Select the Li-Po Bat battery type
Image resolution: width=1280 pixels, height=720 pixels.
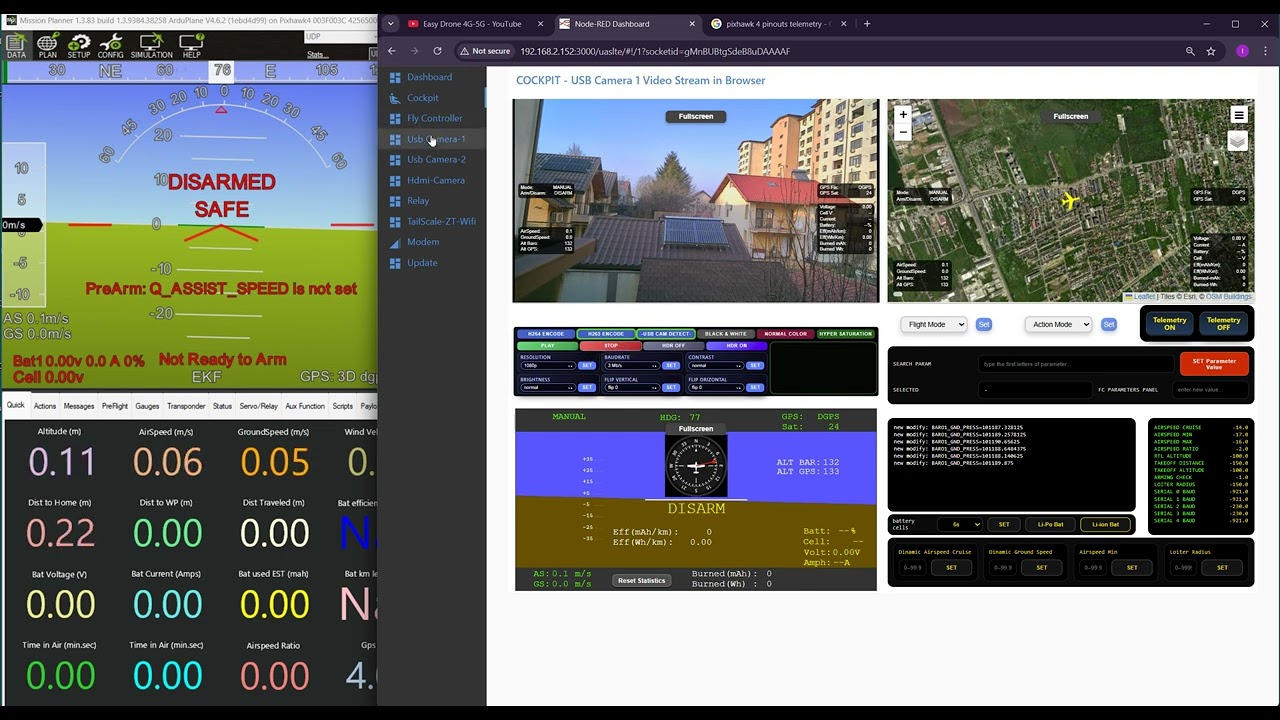[x=1050, y=524]
